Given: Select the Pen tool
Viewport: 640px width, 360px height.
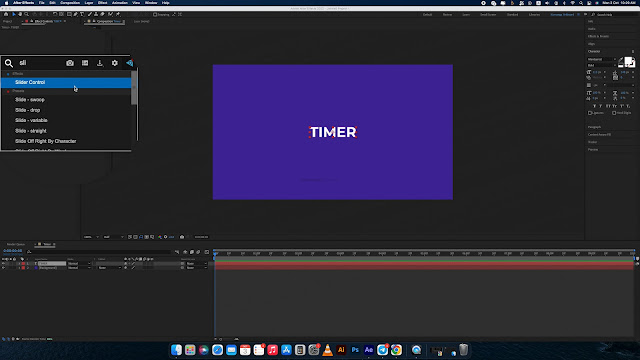Looking at the screenshot, I should click(x=76, y=14).
